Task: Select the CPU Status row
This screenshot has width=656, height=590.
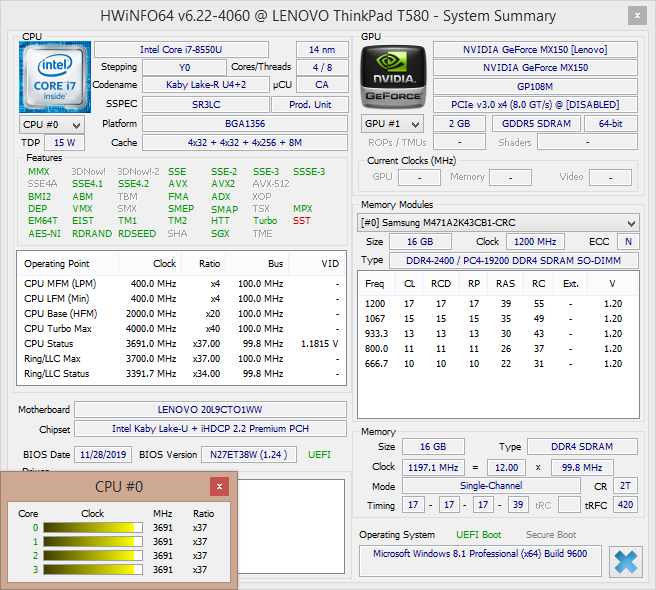Action: point(181,344)
